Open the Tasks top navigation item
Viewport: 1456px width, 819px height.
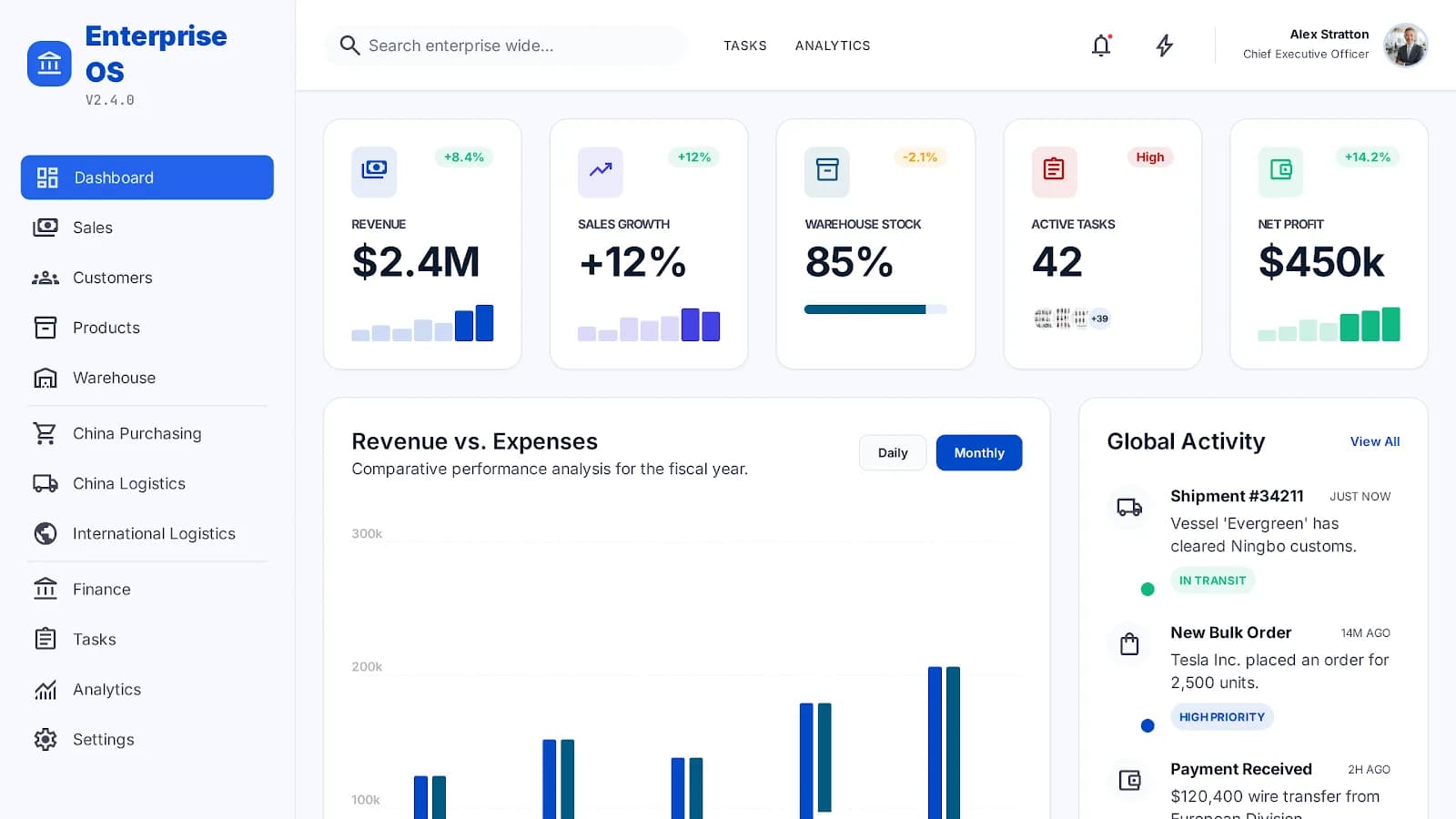coord(745,45)
